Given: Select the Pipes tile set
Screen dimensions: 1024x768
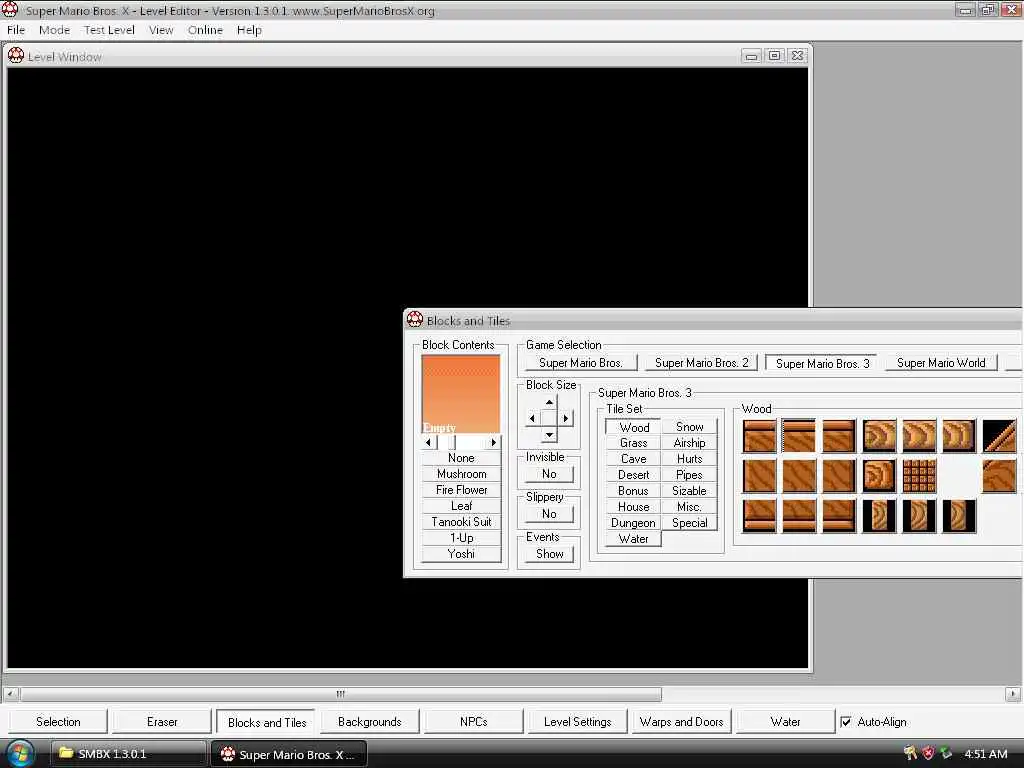Looking at the screenshot, I should coord(689,475).
